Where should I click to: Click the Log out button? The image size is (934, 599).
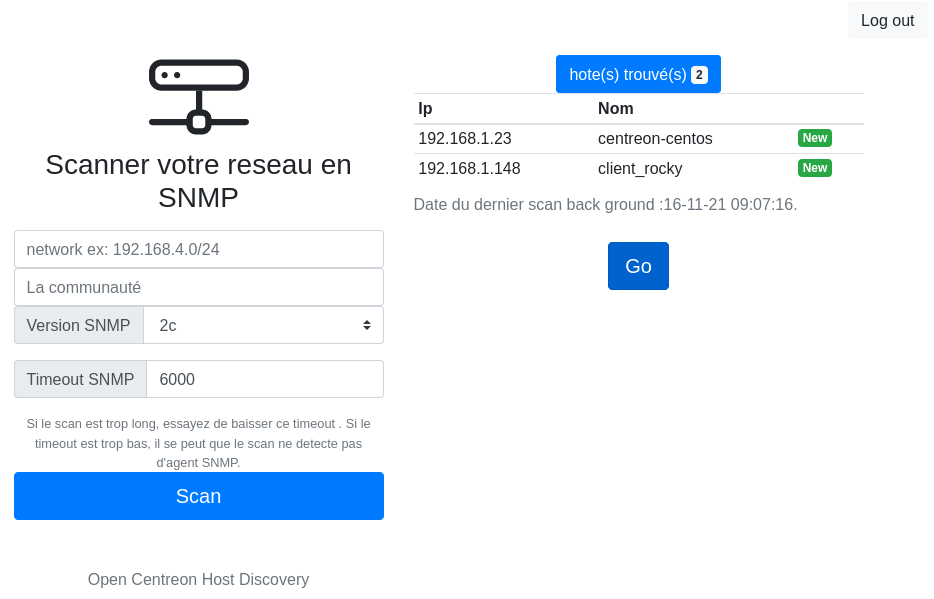click(887, 20)
